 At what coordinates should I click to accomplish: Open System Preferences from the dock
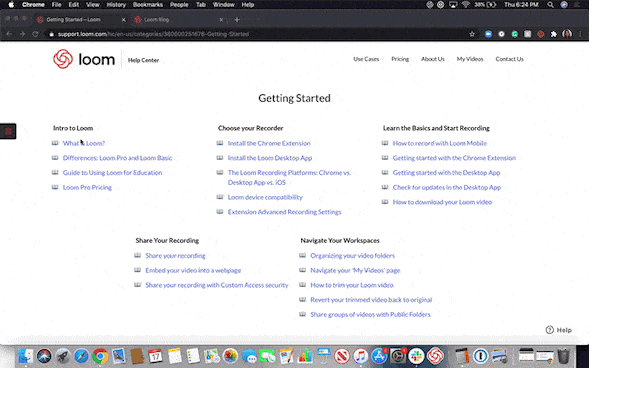tap(398, 356)
